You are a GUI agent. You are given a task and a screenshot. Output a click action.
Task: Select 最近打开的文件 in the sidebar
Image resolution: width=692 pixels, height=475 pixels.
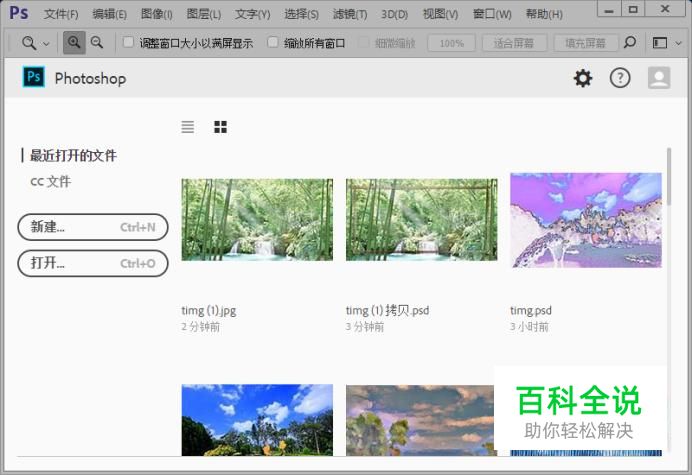click(x=73, y=155)
